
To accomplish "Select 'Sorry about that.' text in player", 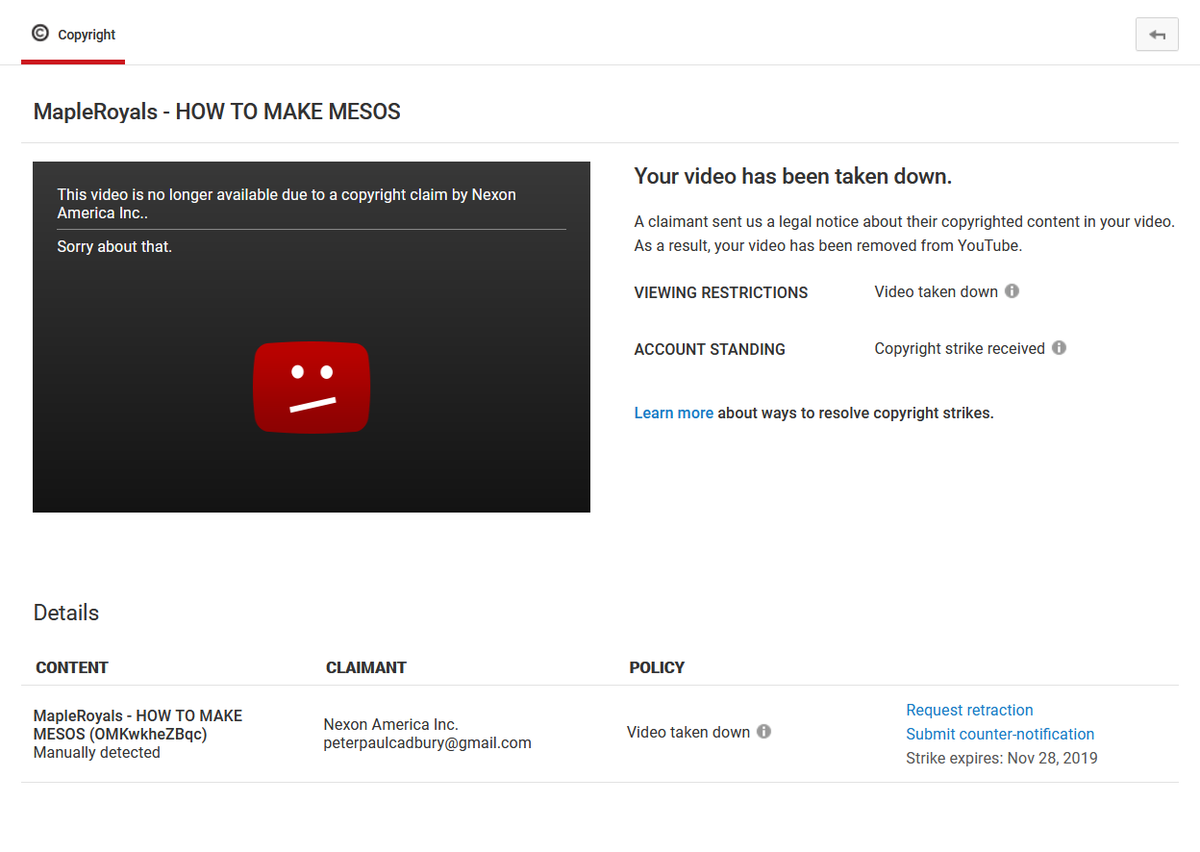I will (114, 247).
